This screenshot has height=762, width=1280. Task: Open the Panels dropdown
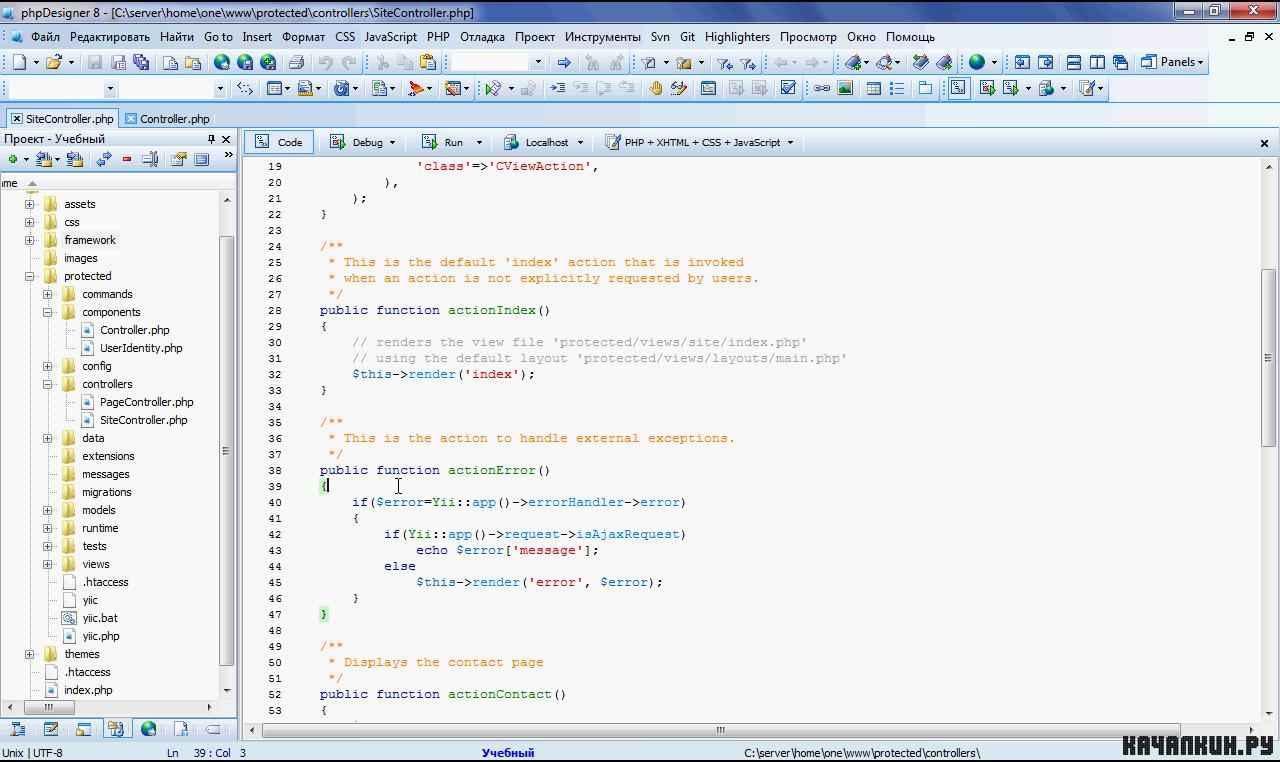[x=1173, y=62]
